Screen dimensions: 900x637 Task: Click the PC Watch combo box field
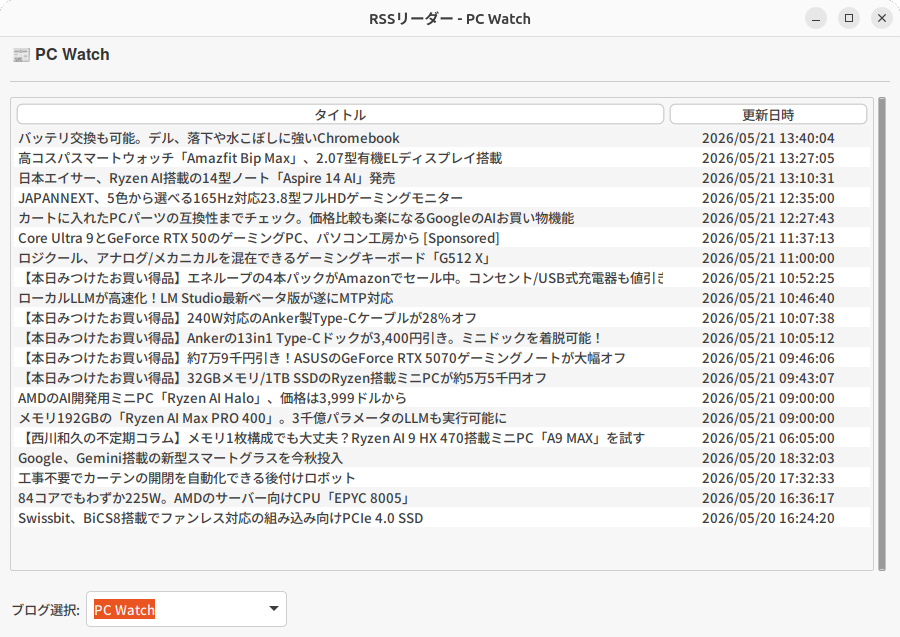pos(187,609)
